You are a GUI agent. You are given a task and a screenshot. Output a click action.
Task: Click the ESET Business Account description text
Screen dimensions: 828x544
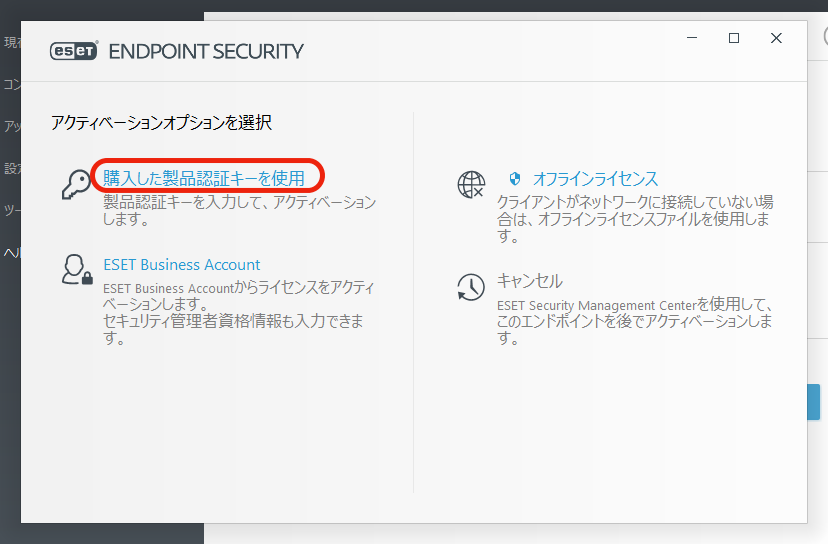[x=238, y=313]
